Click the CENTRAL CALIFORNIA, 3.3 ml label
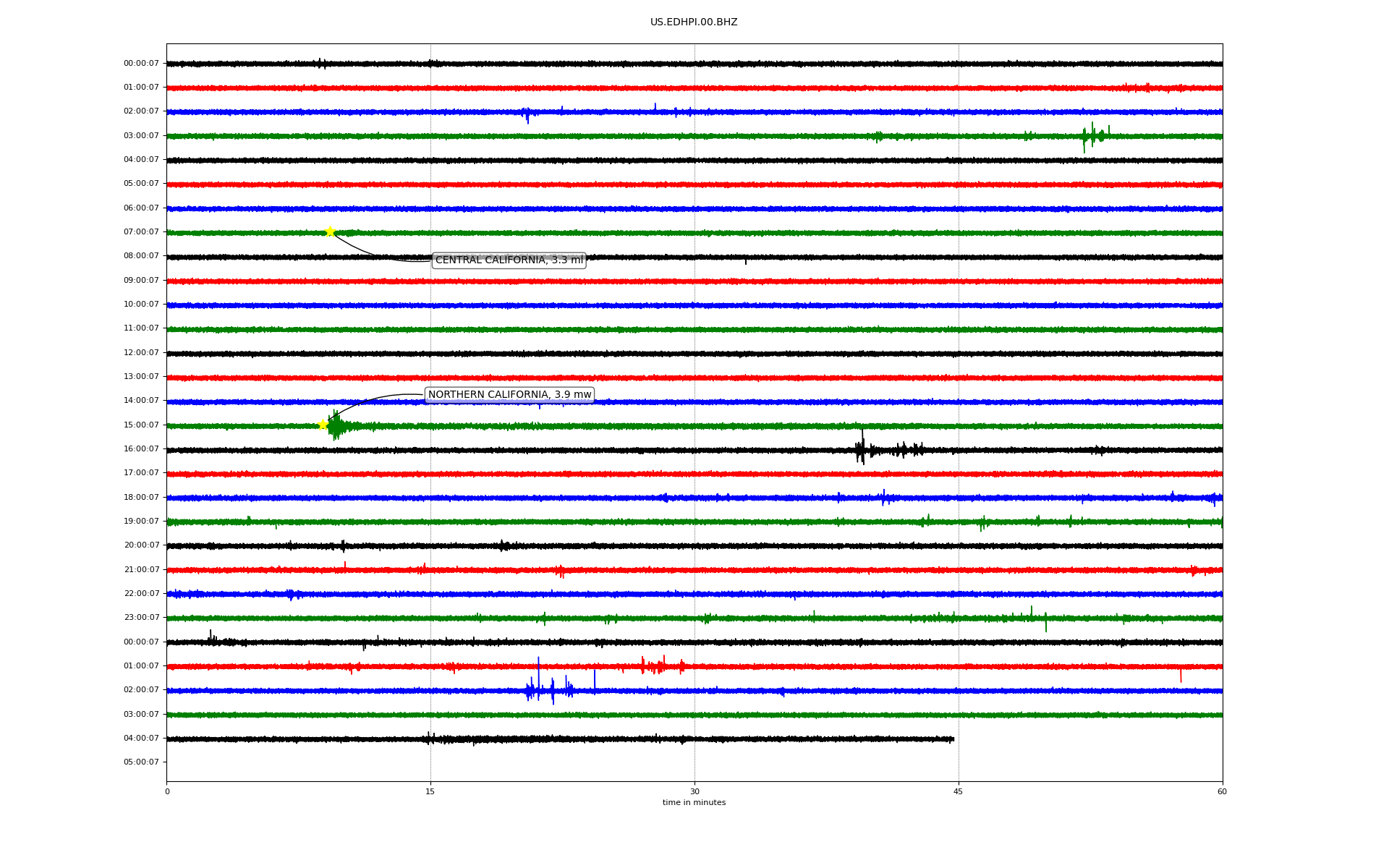 (x=509, y=260)
